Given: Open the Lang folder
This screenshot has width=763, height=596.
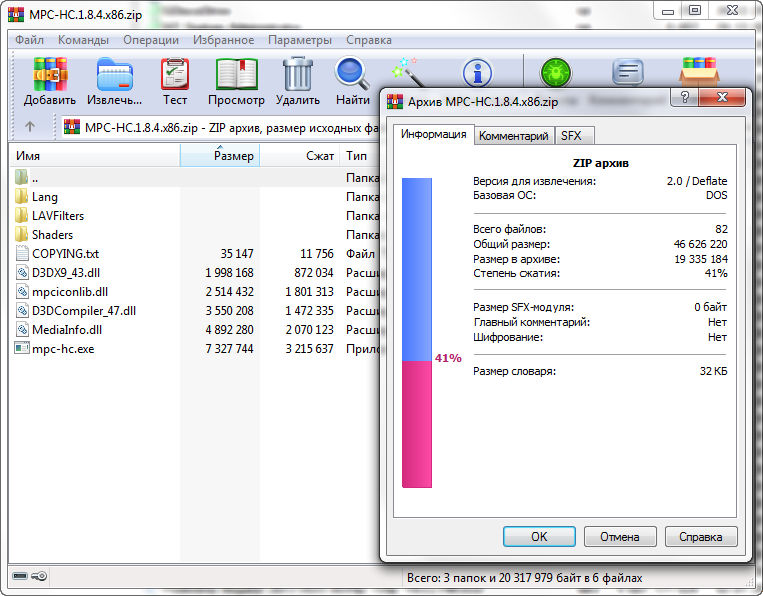Looking at the screenshot, I should [45, 197].
